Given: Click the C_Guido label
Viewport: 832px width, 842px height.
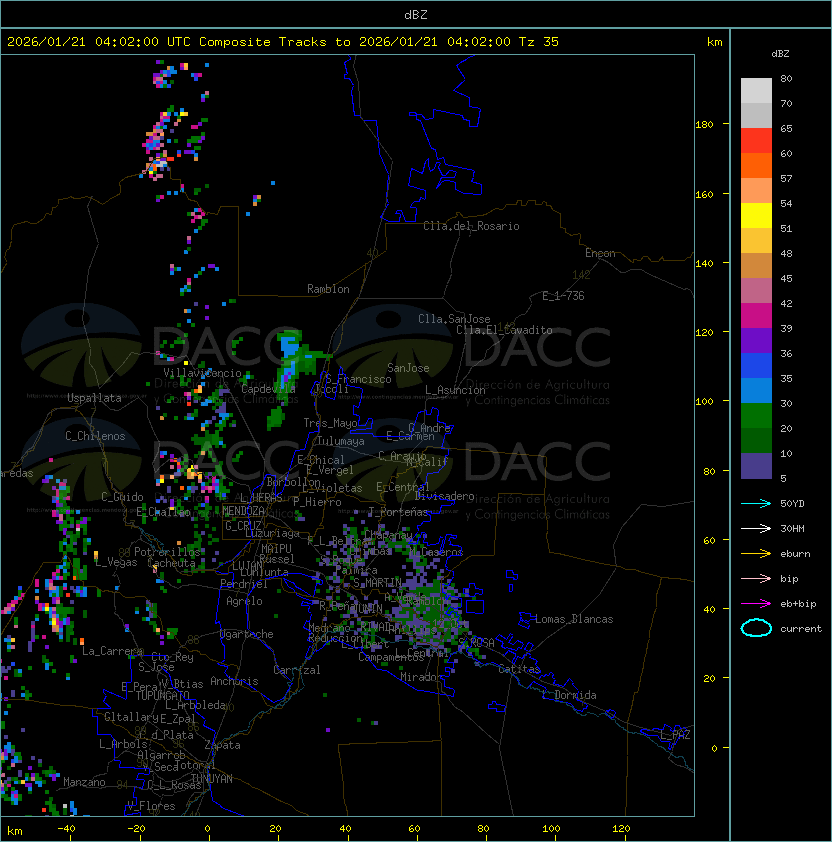Looking at the screenshot, I should [x=122, y=497].
